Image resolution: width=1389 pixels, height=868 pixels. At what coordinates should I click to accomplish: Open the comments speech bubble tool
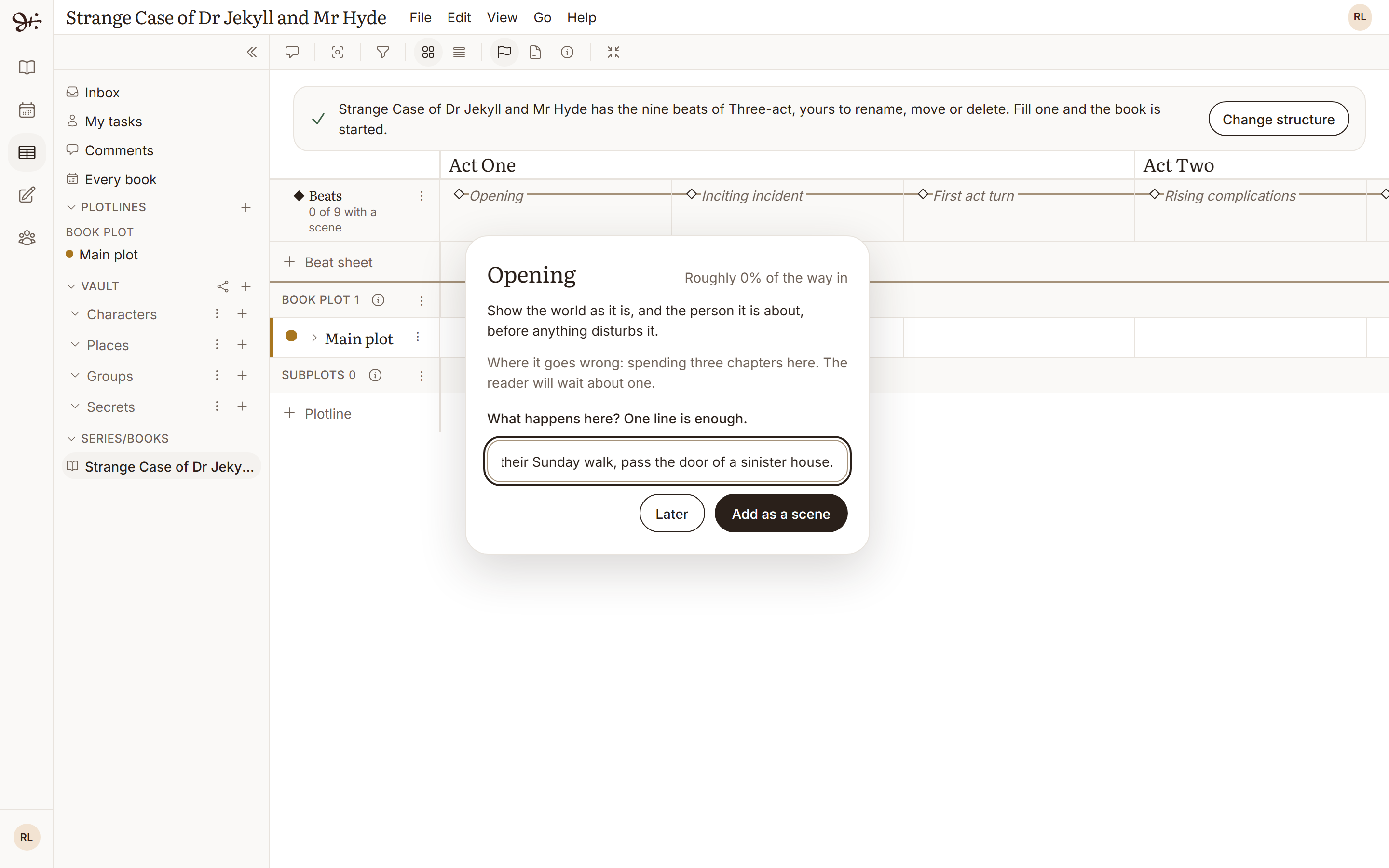point(292,52)
